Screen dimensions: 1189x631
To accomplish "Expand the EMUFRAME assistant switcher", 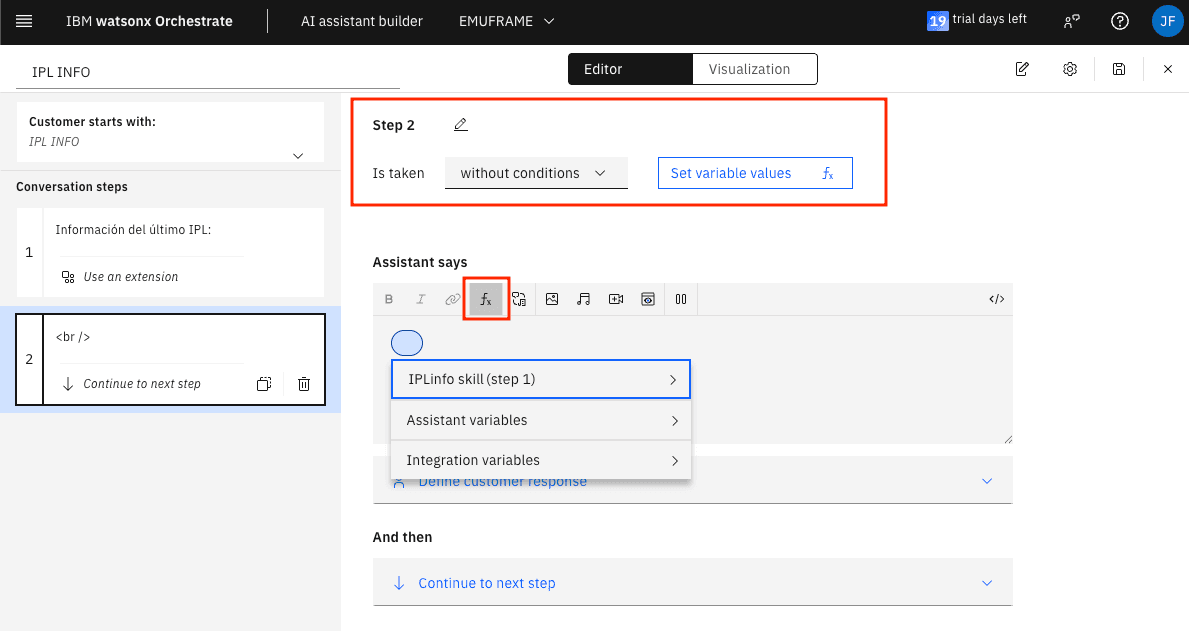I will 506,21.
